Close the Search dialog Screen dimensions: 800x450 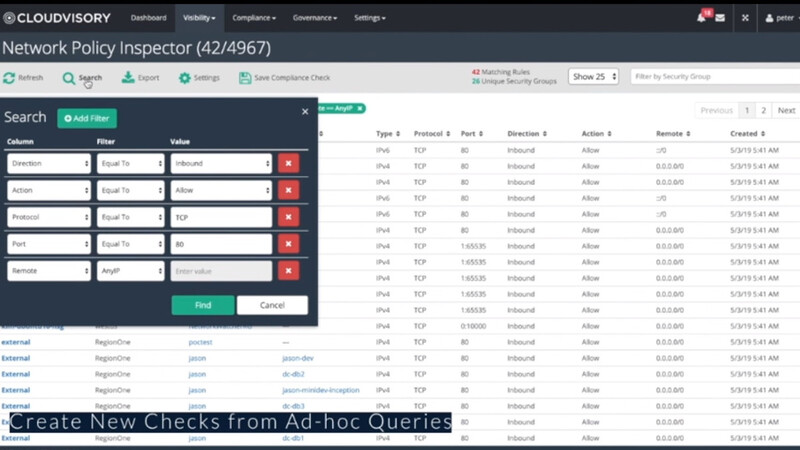click(x=305, y=112)
